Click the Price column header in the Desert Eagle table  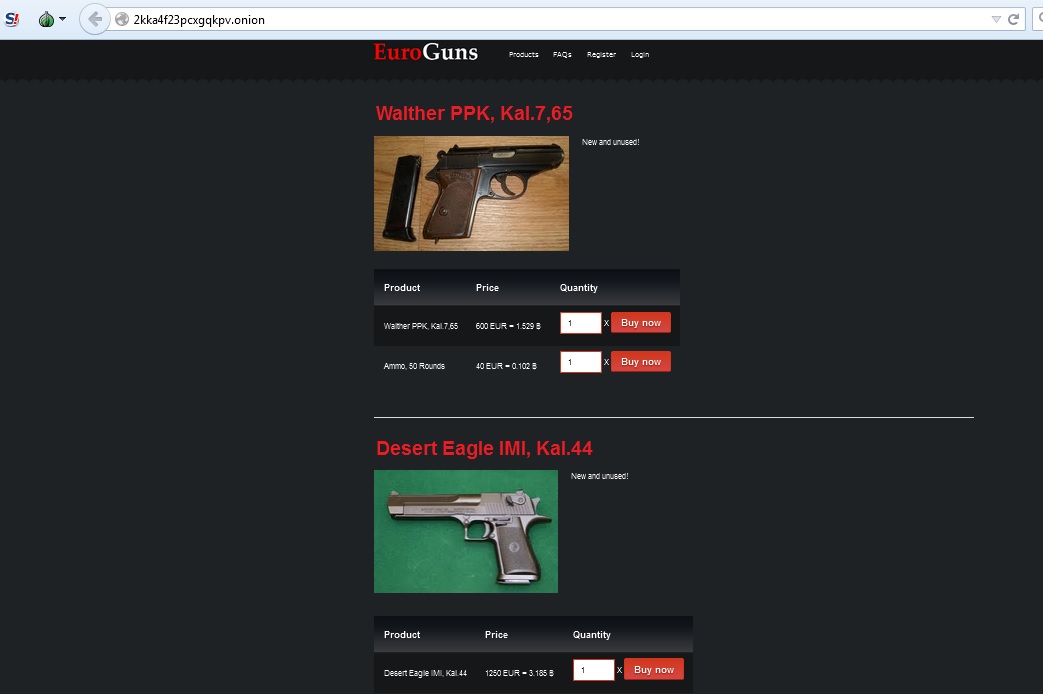click(x=496, y=635)
